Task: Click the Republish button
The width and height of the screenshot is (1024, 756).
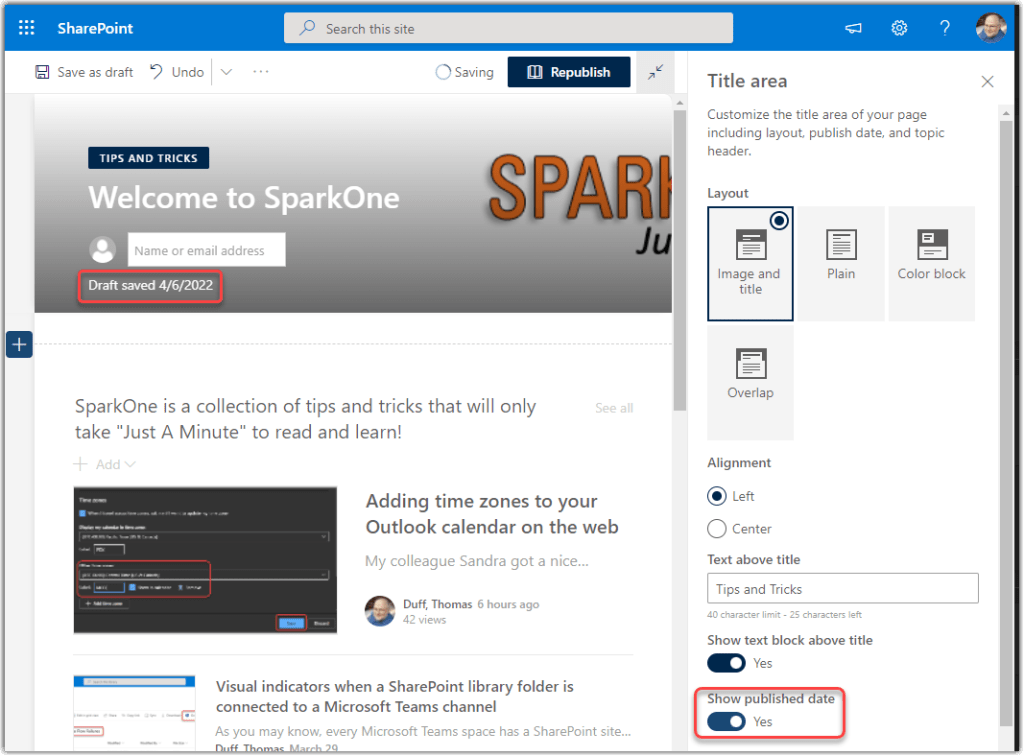Action: click(568, 72)
